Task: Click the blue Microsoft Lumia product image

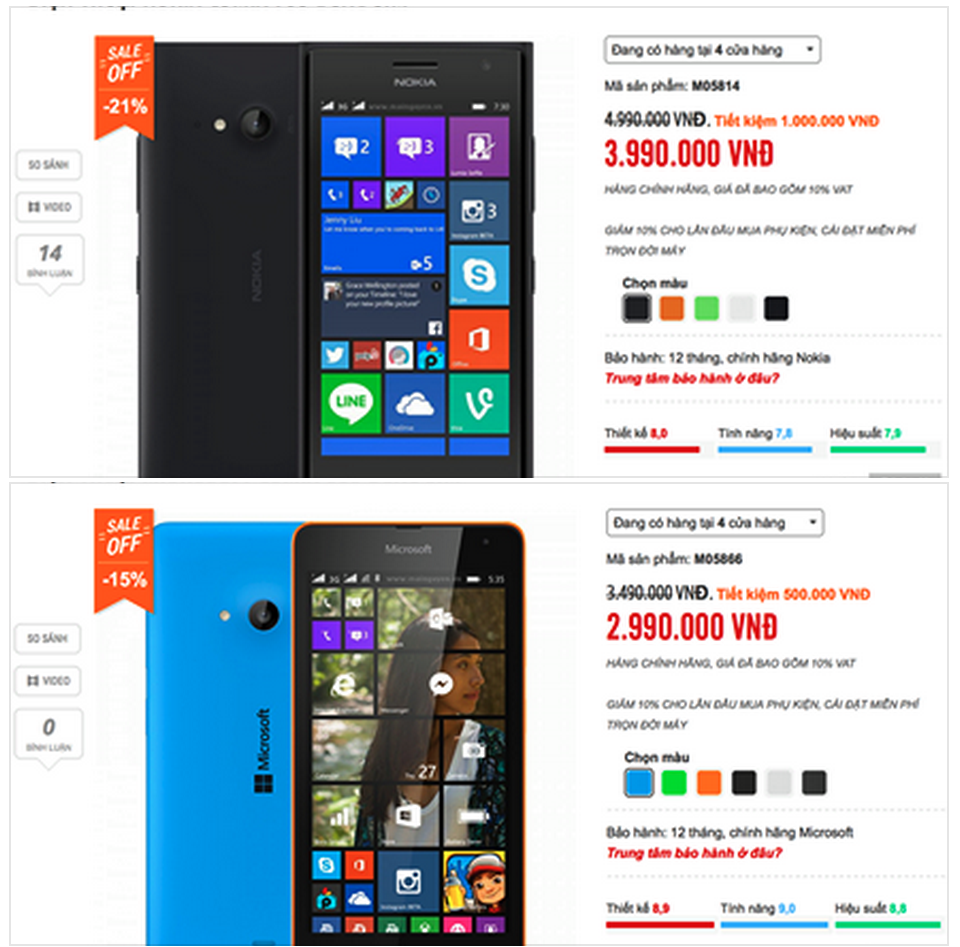Action: coord(336,733)
